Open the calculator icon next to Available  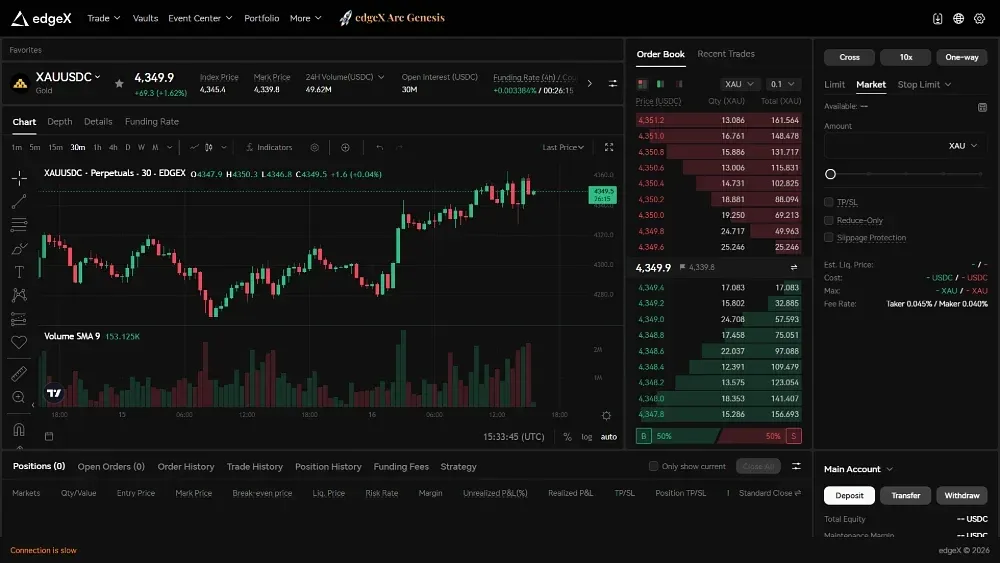[x=982, y=107]
